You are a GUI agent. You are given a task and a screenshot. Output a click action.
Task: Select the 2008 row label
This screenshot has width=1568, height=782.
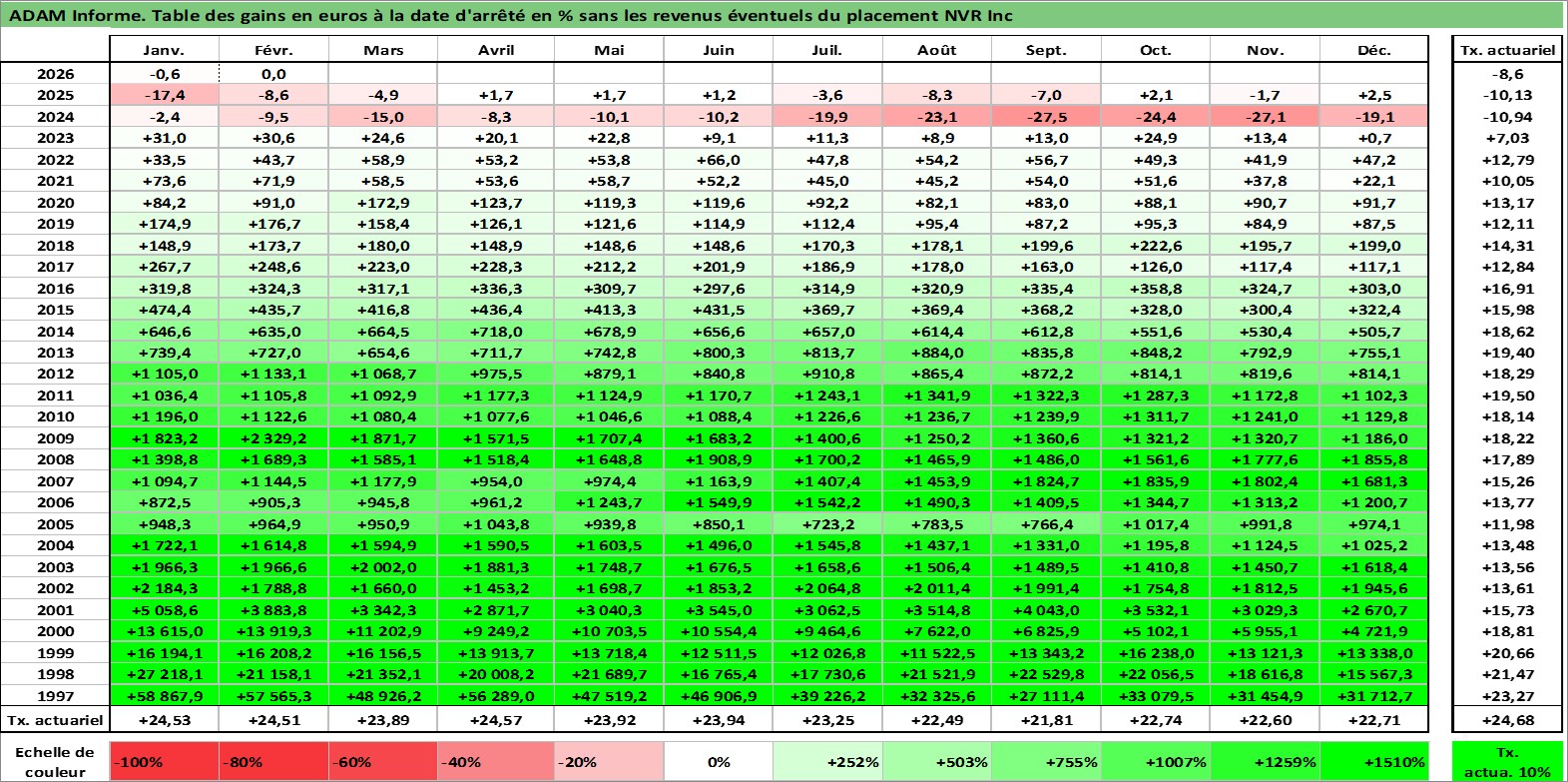pos(55,459)
